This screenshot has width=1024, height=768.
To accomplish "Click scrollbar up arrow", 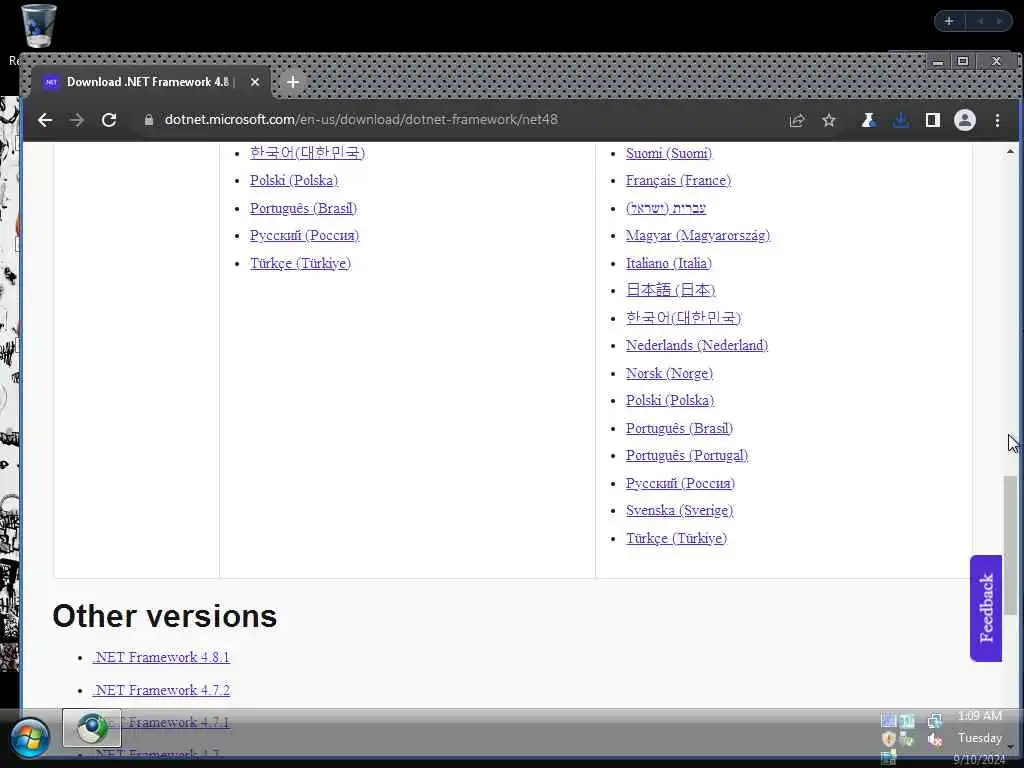I will [1010, 152].
